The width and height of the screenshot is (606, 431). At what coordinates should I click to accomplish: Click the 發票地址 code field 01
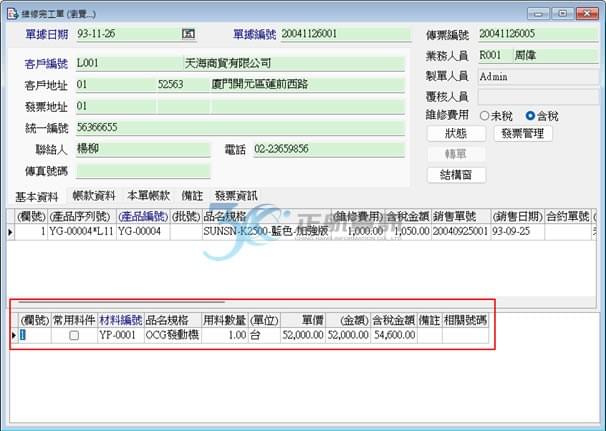point(116,106)
